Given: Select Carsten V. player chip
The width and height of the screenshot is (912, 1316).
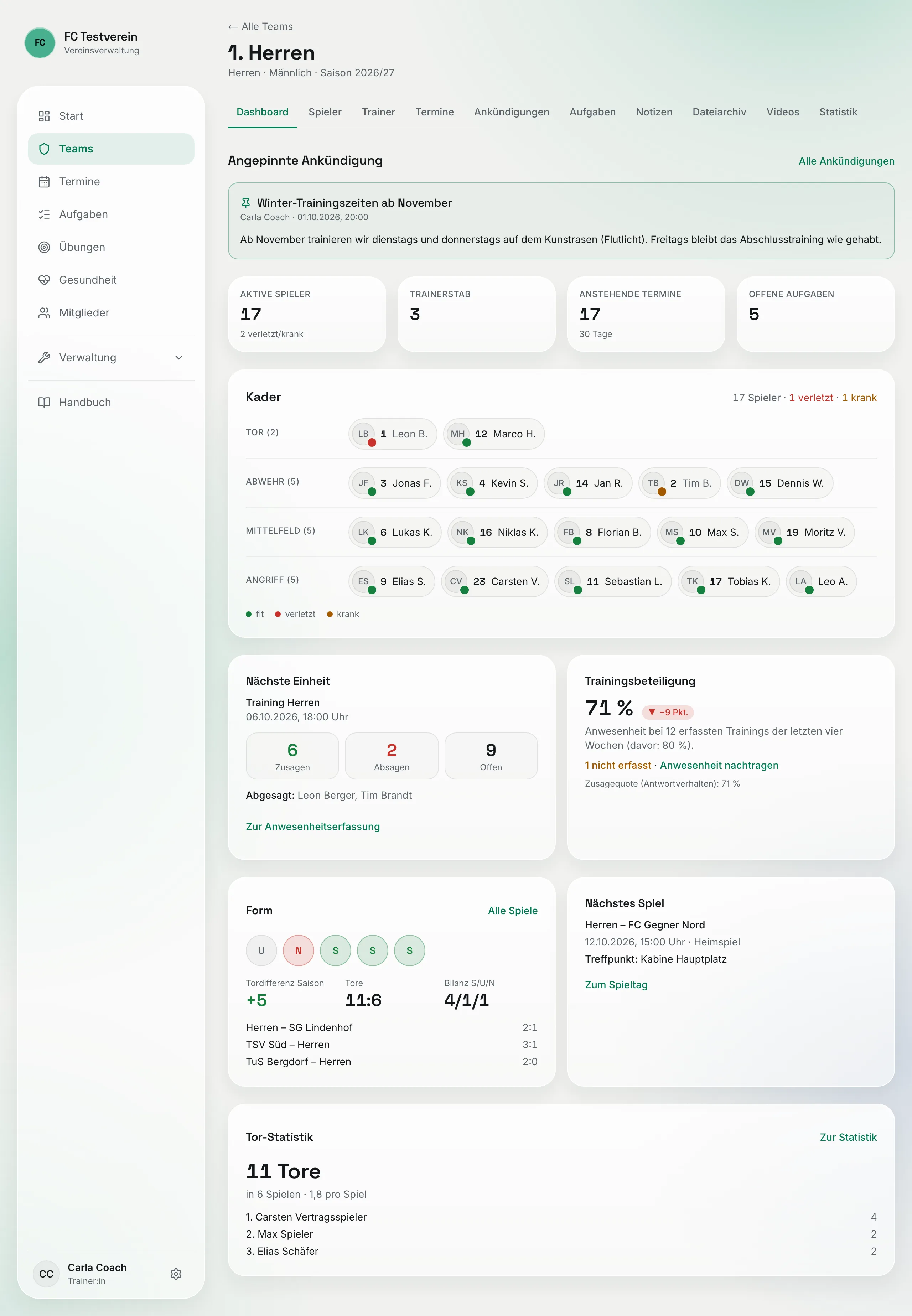Looking at the screenshot, I should tap(495, 581).
